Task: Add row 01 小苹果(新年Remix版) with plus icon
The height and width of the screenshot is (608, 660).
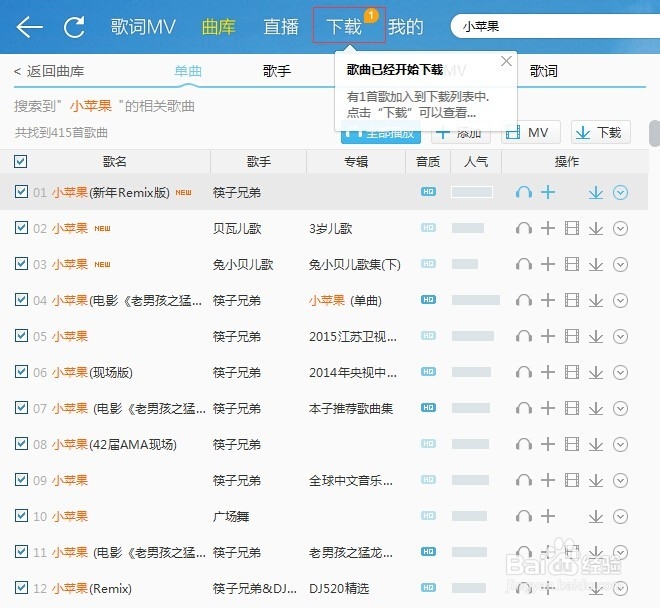Action: (548, 192)
